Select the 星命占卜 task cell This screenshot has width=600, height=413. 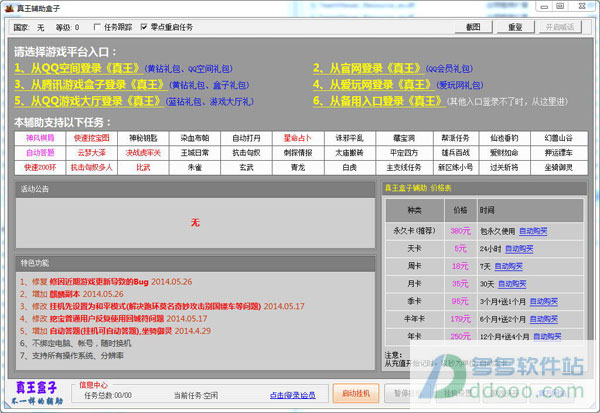pos(298,138)
